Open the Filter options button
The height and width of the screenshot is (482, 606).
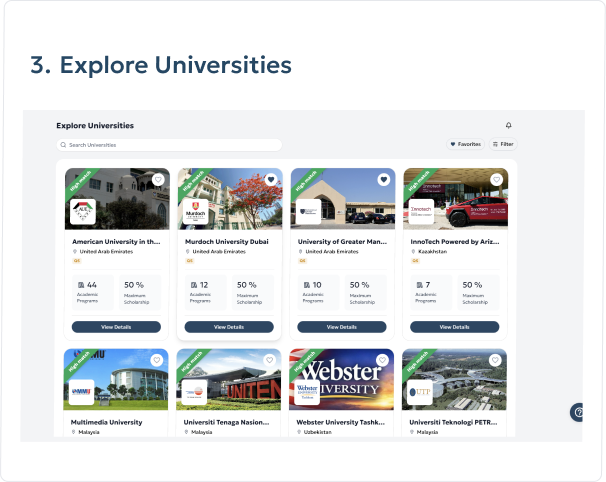[x=503, y=144]
